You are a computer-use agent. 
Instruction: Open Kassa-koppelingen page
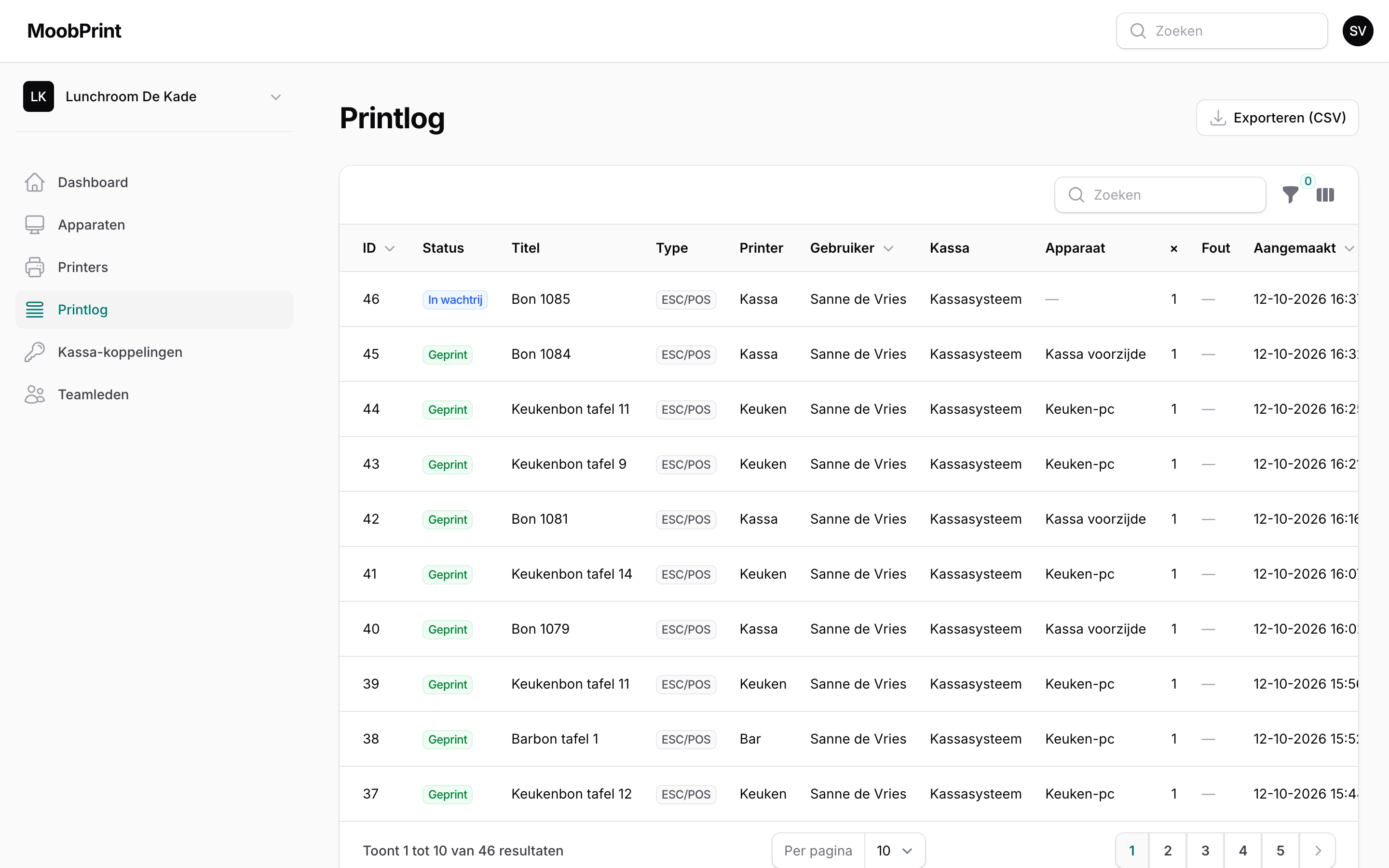154,352
